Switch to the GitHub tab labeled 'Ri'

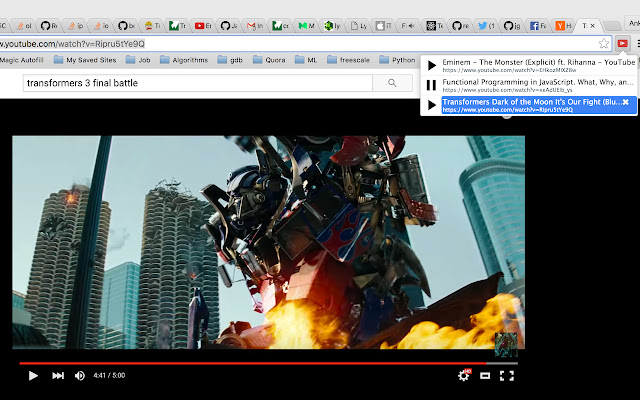tap(49, 26)
